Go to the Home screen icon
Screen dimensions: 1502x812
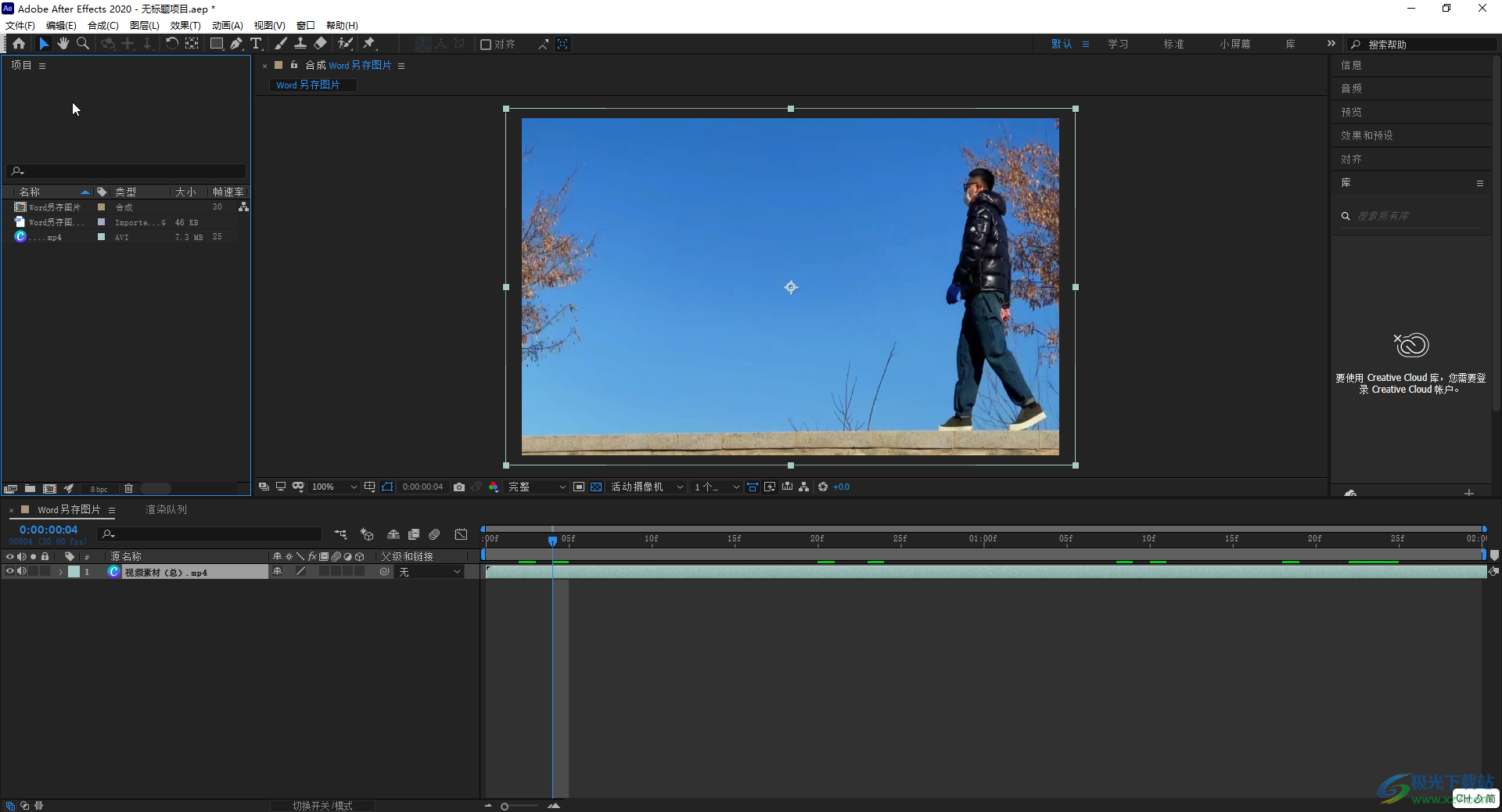pos(19,44)
